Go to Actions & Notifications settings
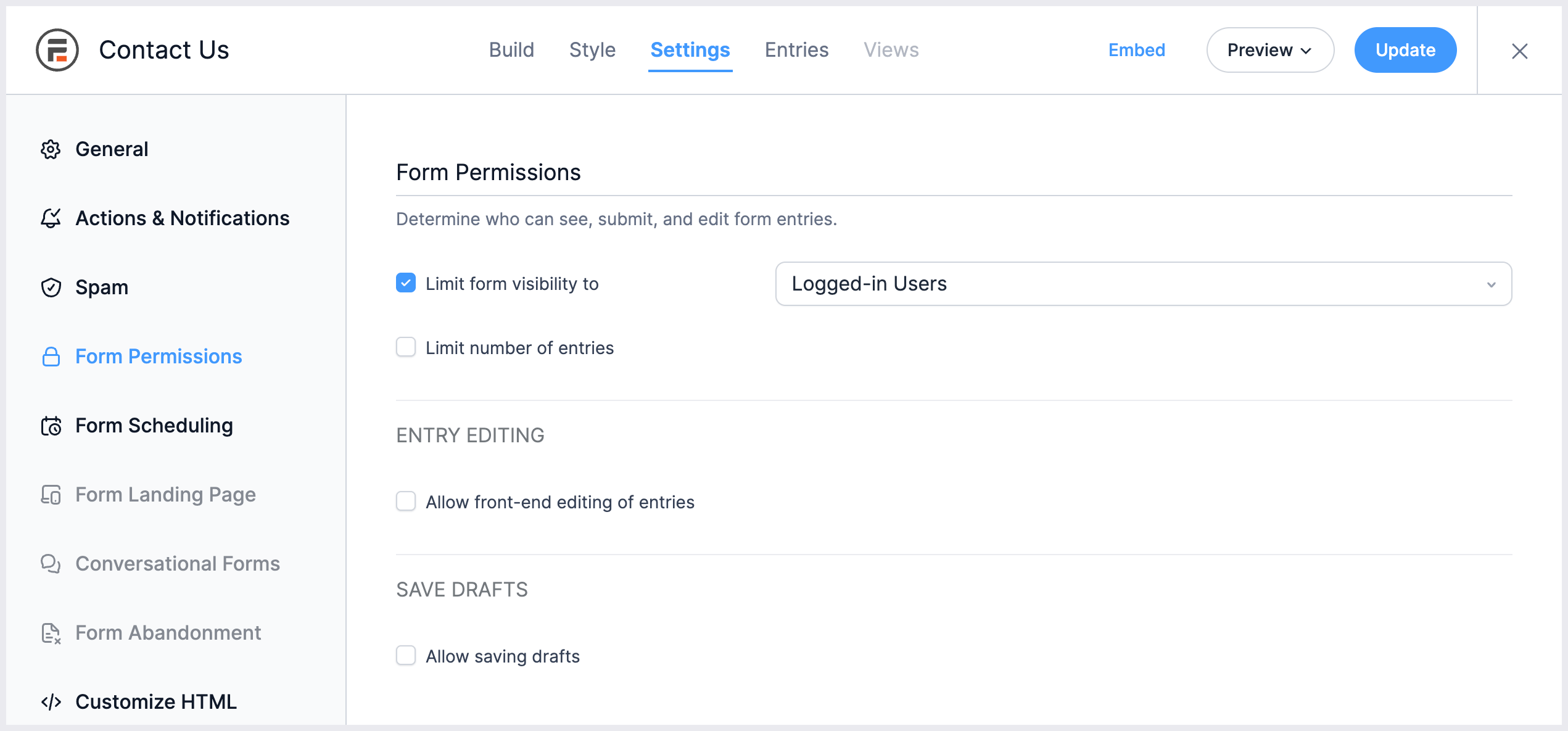Viewport: 1568px width, 731px height. tap(183, 218)
